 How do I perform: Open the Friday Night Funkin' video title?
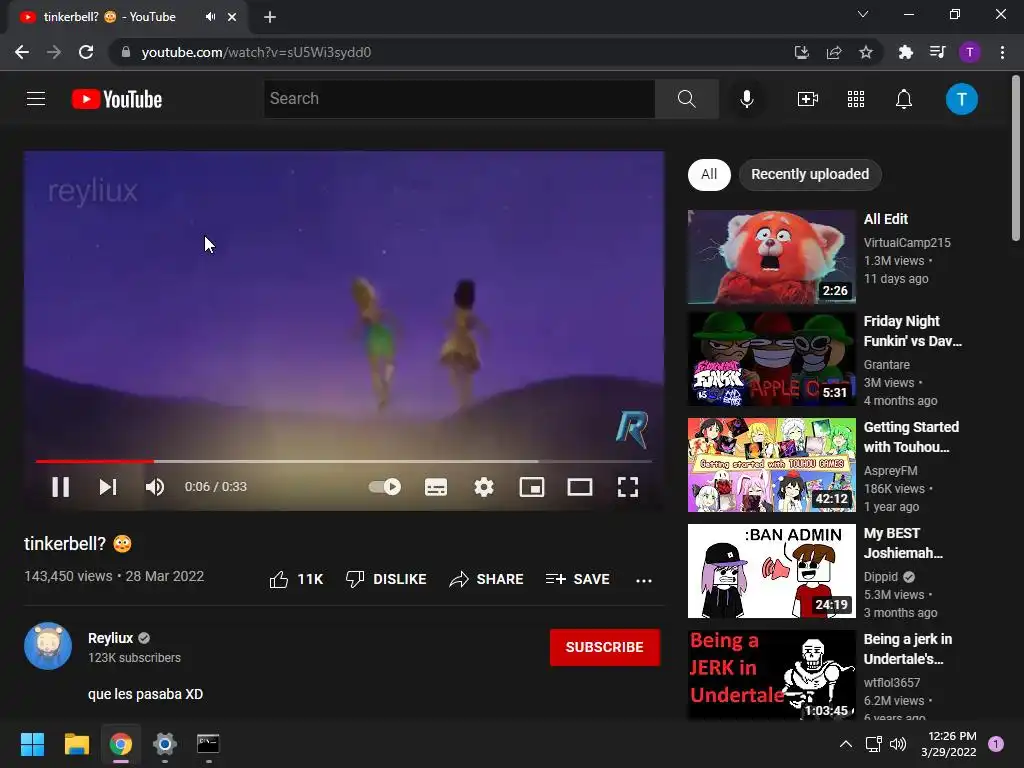[x=912, y=331]
